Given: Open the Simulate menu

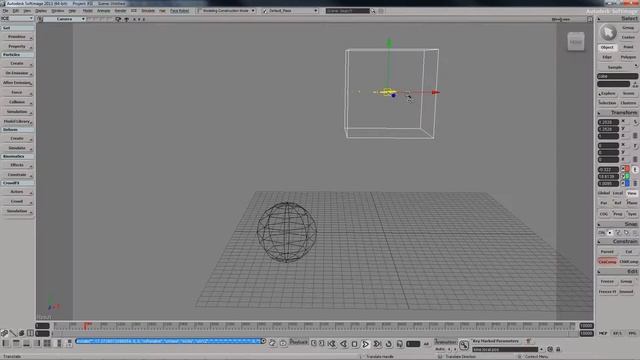Looking at the screenshot, I should pyautogui.click(x=148, y=11).
